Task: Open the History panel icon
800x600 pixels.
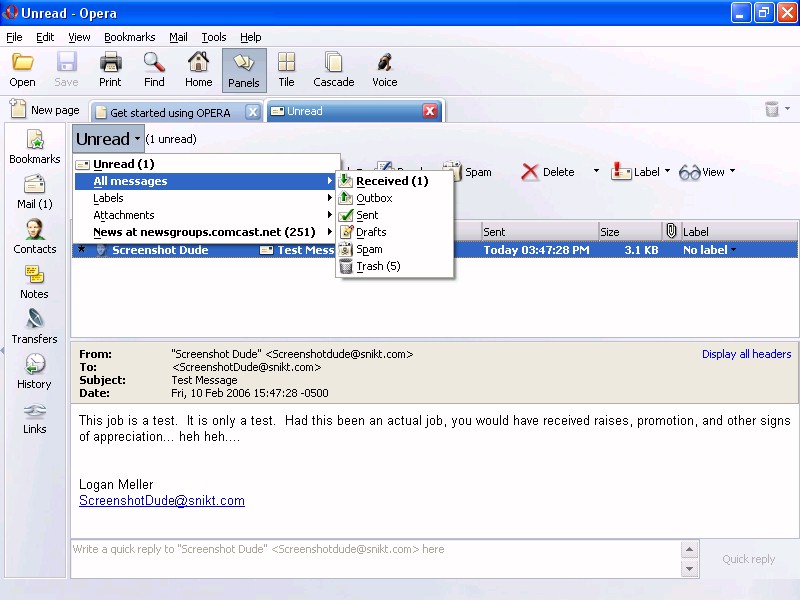Action: [x=34, y=371]
